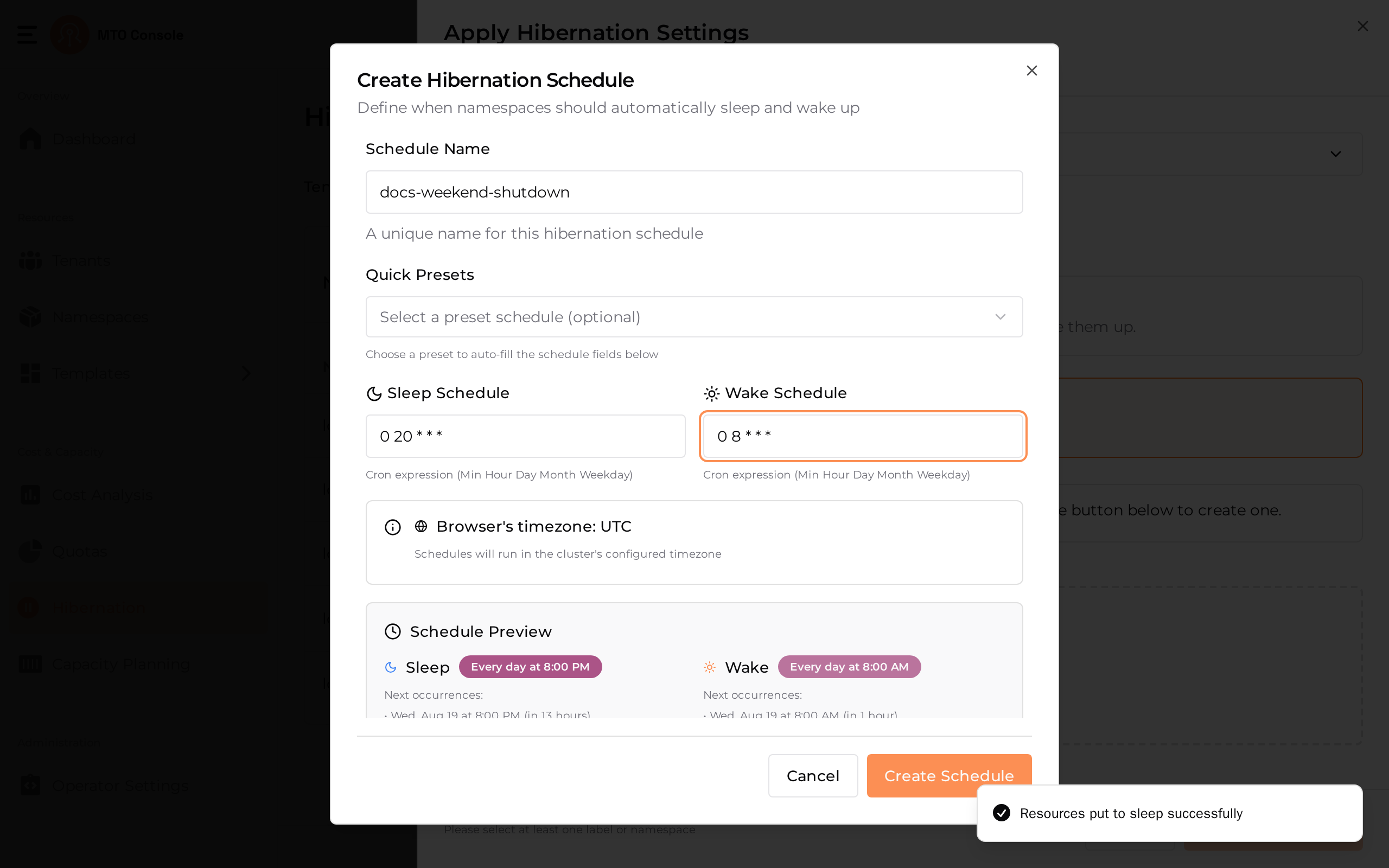Click the Every day at 8:00 AM badge
The image size is (1389, 868).
849,667
